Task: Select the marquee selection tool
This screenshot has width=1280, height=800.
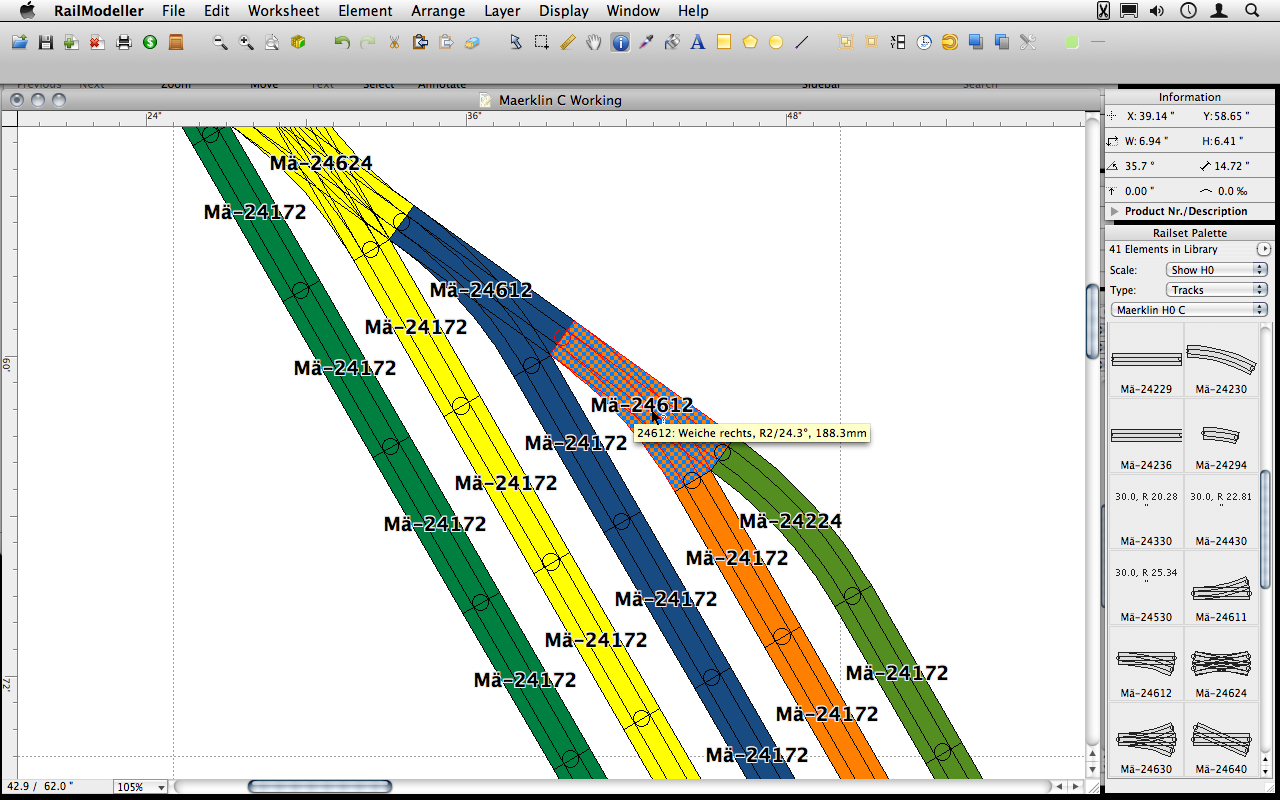Action: click(x=542, y=42)
